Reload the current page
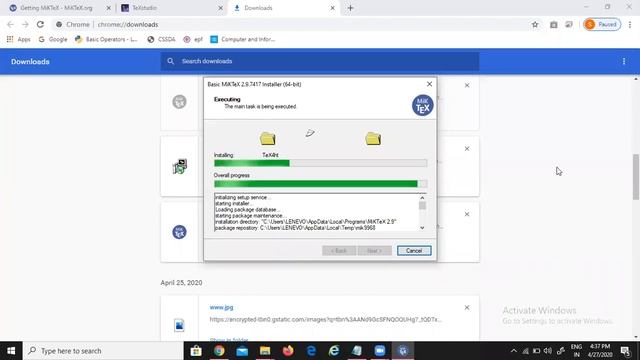Image resolution: width=640 pixels, height=360 pixels. 40,24
